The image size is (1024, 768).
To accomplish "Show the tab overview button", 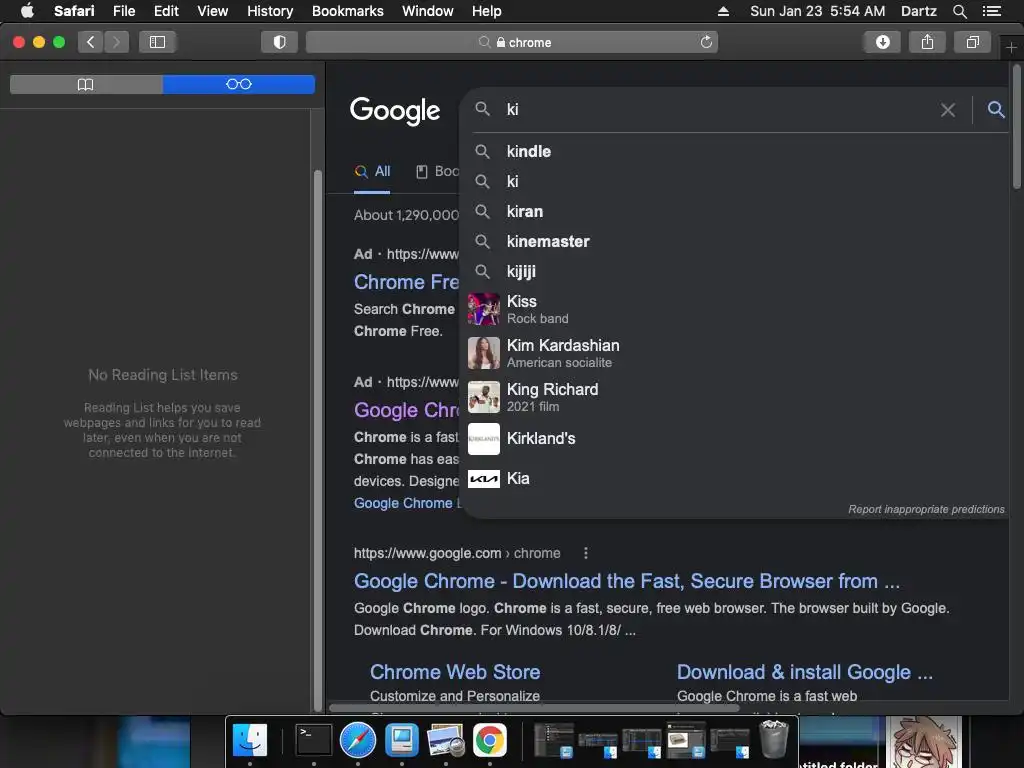I will 972,42.
